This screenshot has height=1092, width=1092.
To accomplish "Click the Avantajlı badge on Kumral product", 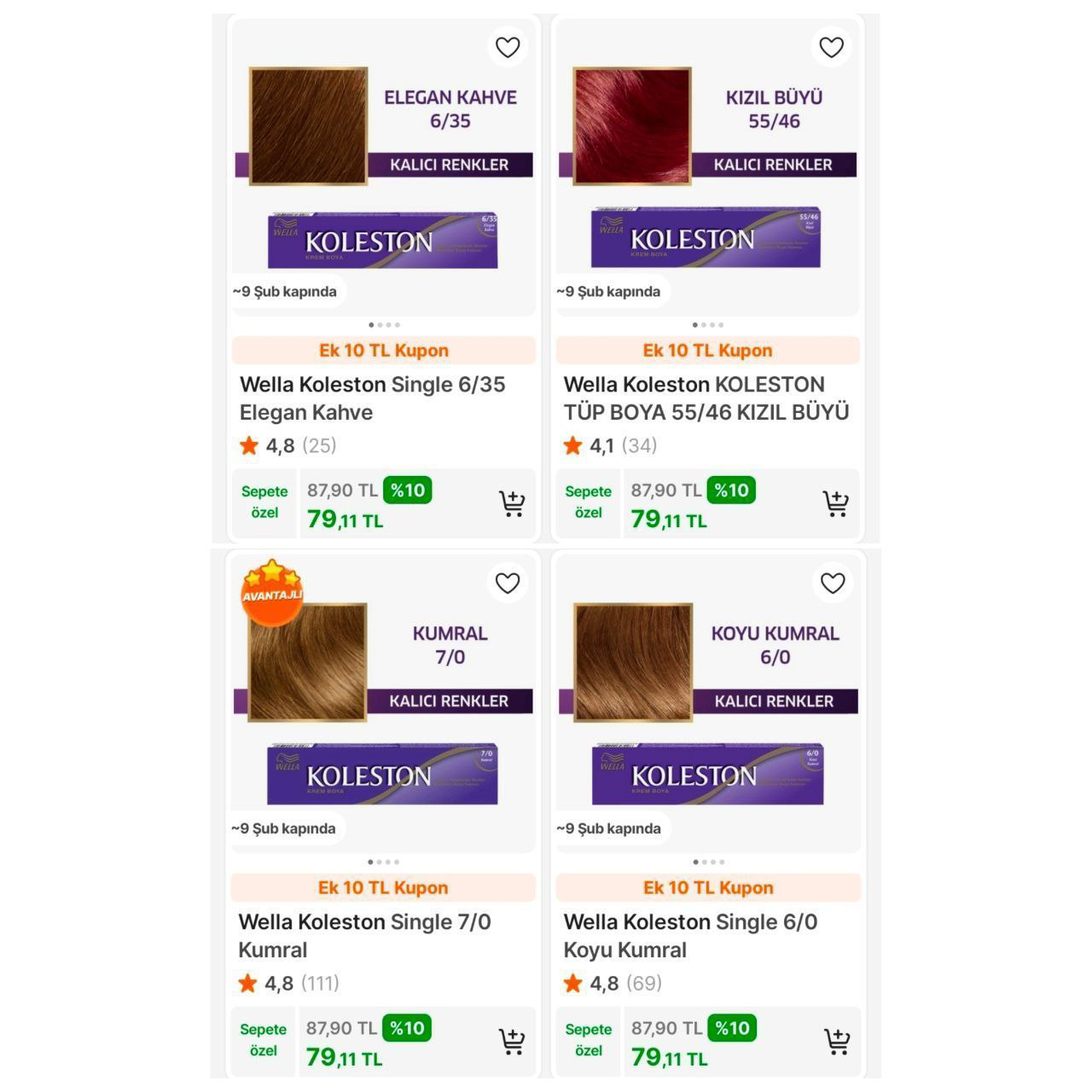I will [271, 591].
